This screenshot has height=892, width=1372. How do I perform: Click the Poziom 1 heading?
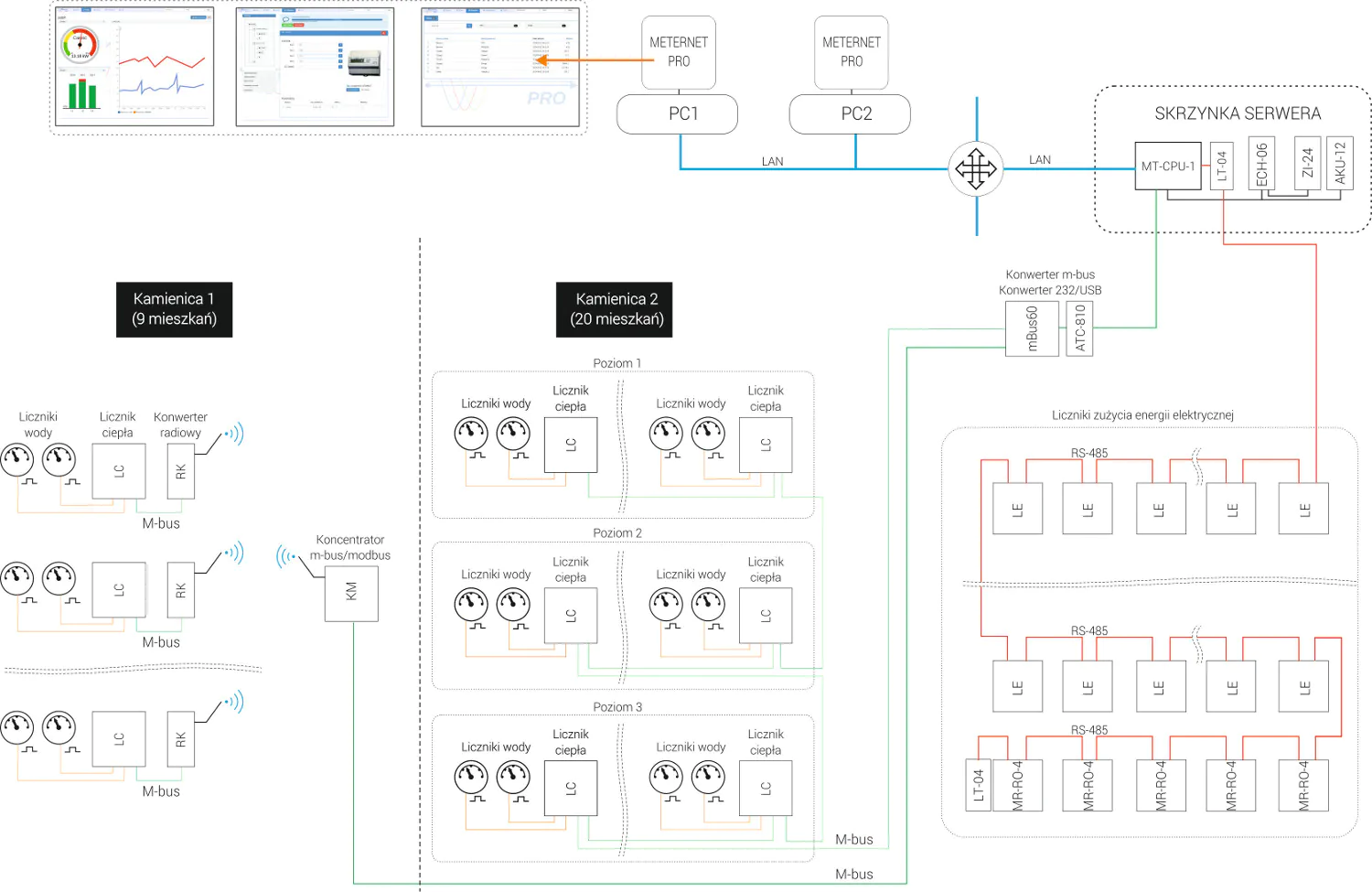[x=617, y=363]
